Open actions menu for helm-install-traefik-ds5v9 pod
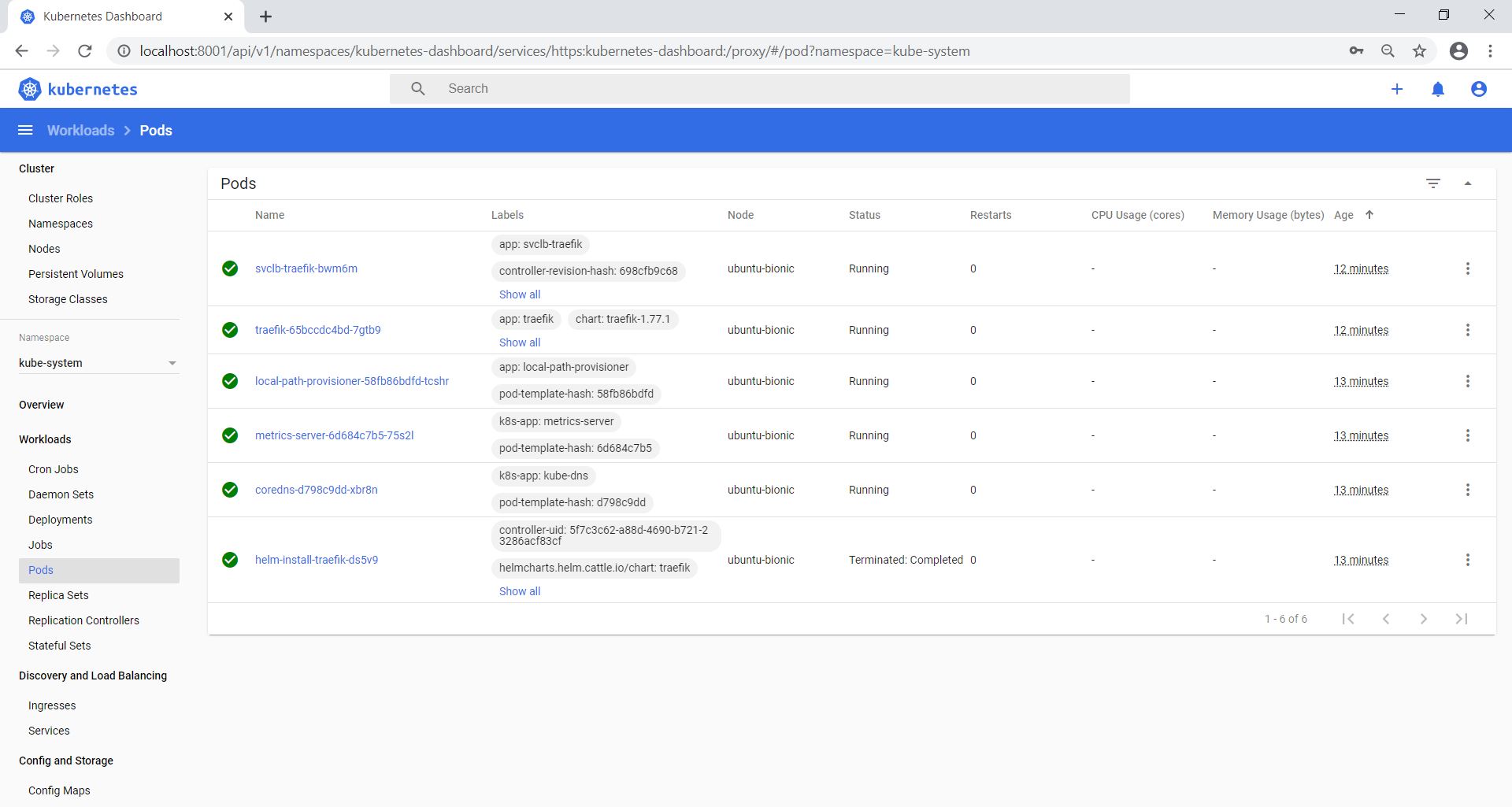Viewport: 1512px width, 807px height. [1467, 560]
